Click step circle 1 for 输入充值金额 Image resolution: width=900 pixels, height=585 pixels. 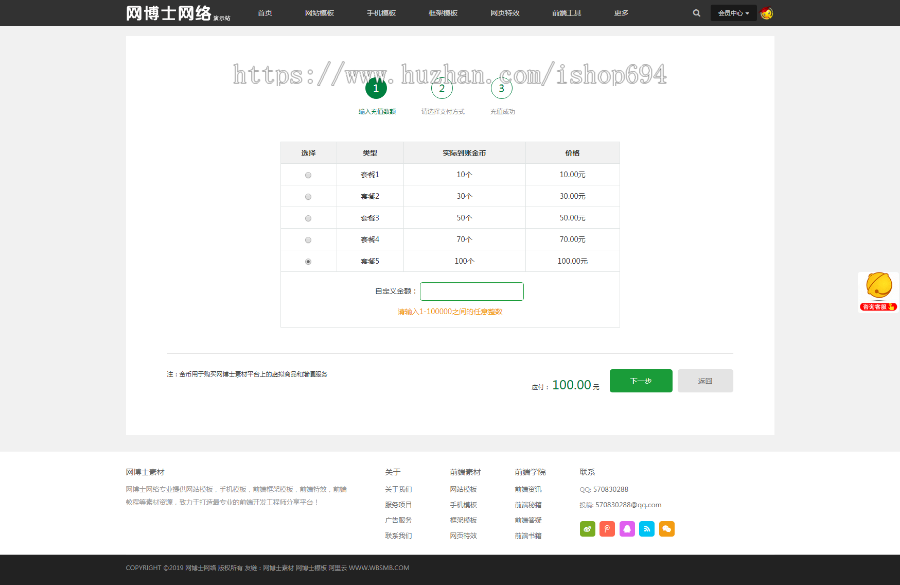pyautogui.click(x=375, y=87)
